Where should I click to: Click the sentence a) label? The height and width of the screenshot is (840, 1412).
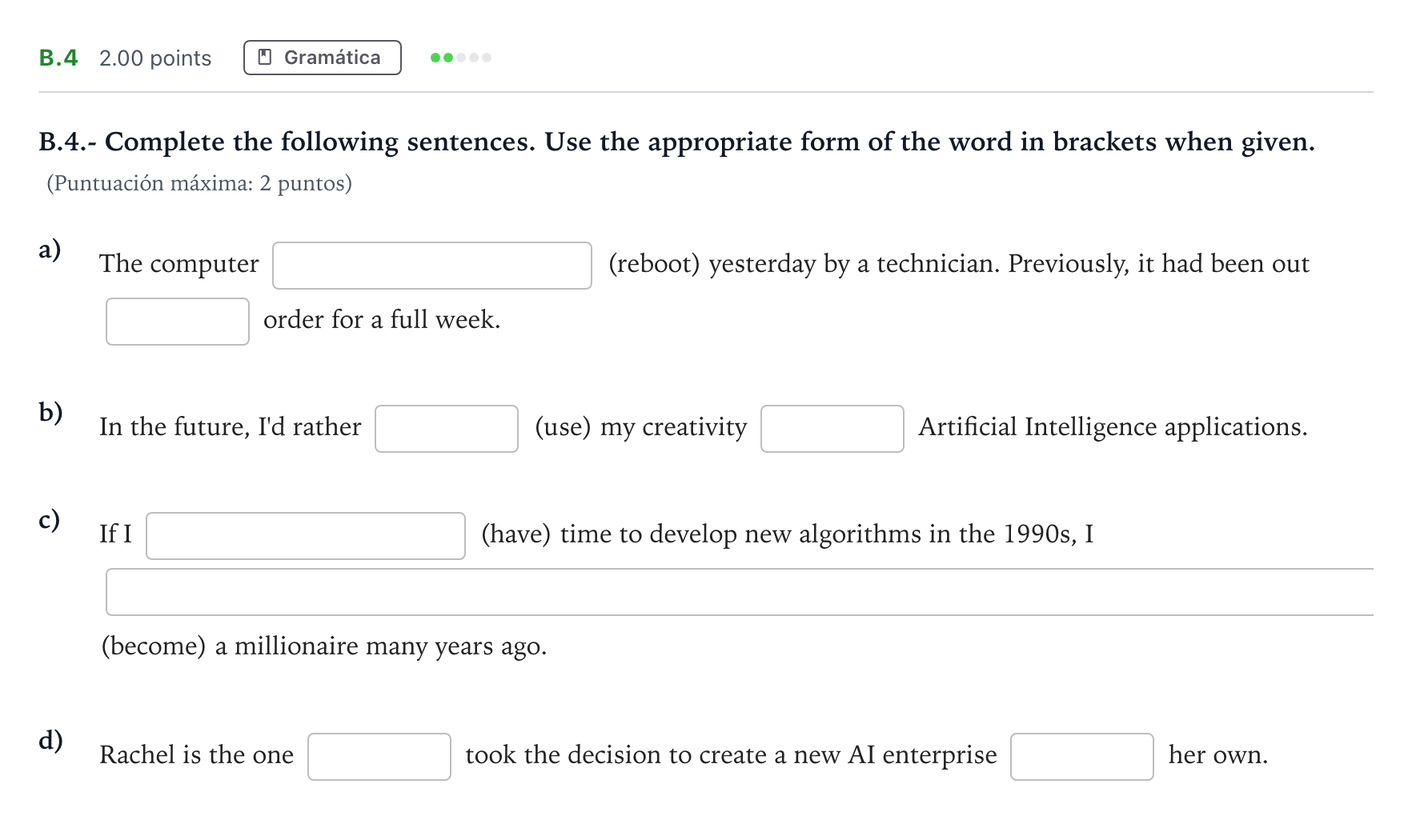50,249
